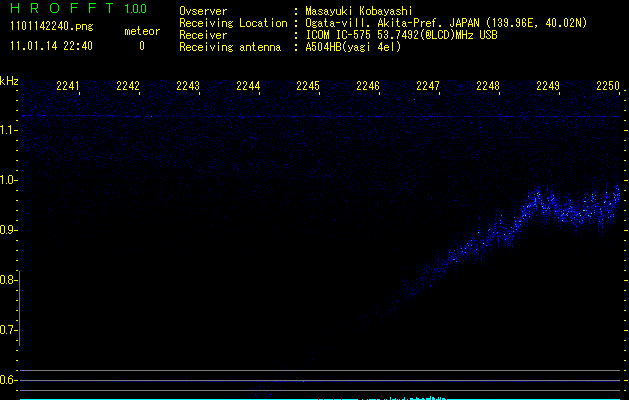The height and width of the screenshot is (400, 629).
Task: Click time axis marker 2247
Action: click(x=428, y=86)
